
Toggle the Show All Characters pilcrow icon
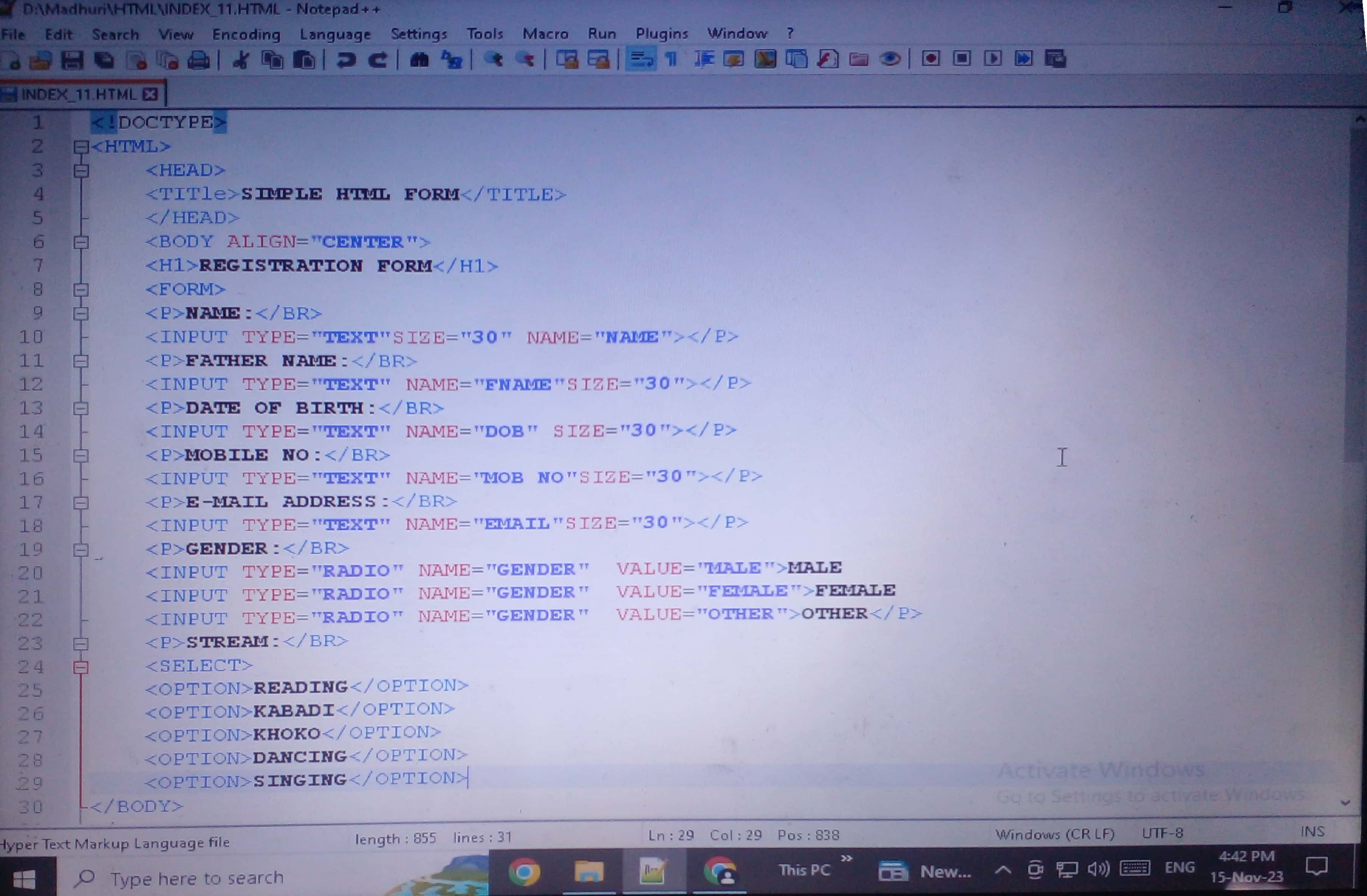click(671, 59)
